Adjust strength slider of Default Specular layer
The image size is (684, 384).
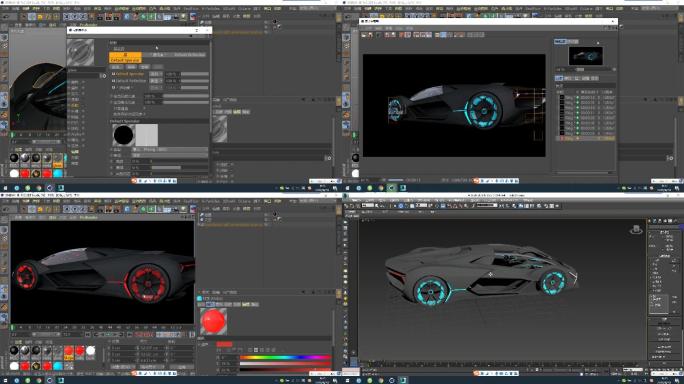[195, 74]
